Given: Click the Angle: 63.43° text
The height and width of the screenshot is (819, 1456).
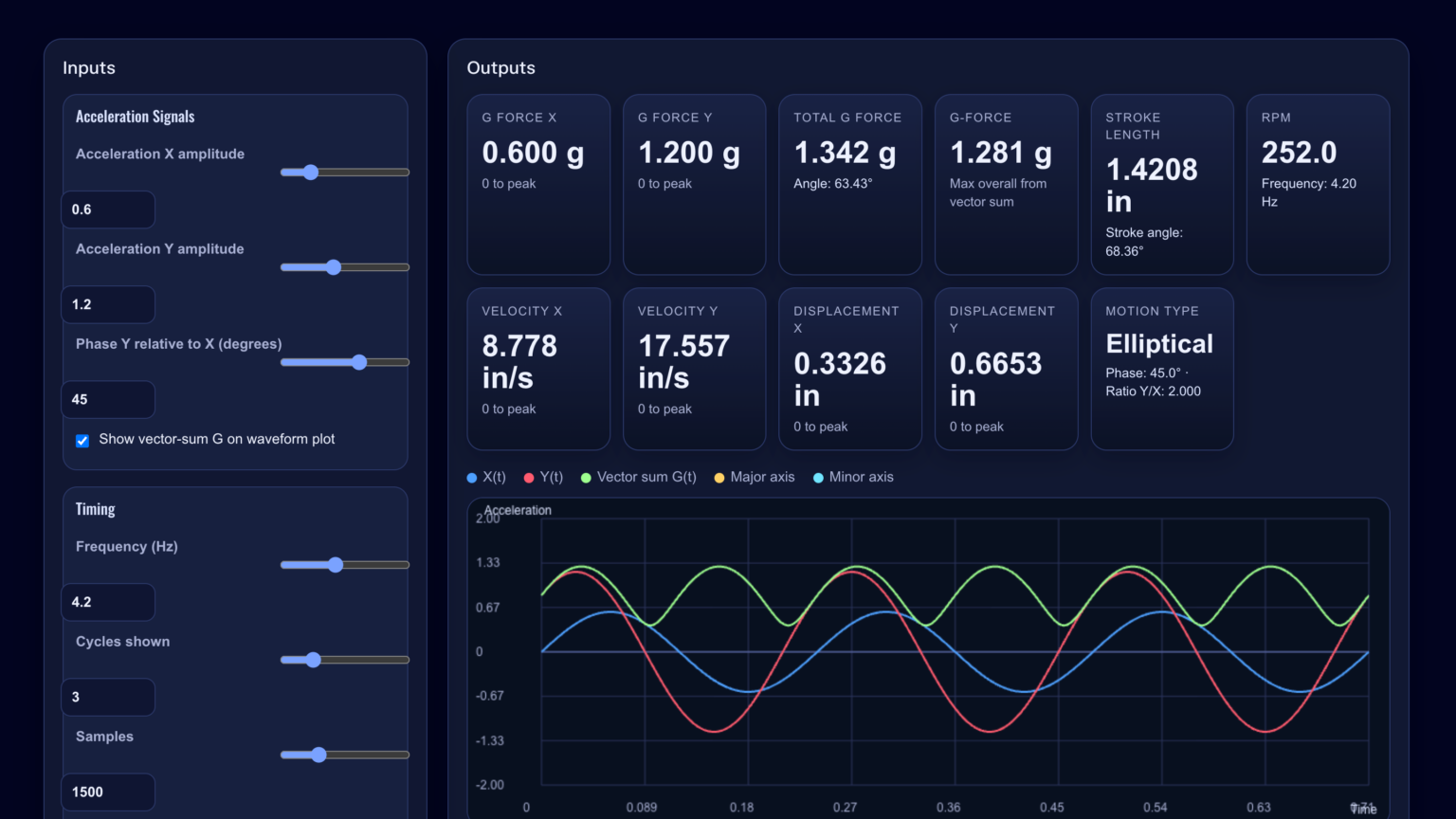Looking at the screenshot, I should (x=832, y=184).
